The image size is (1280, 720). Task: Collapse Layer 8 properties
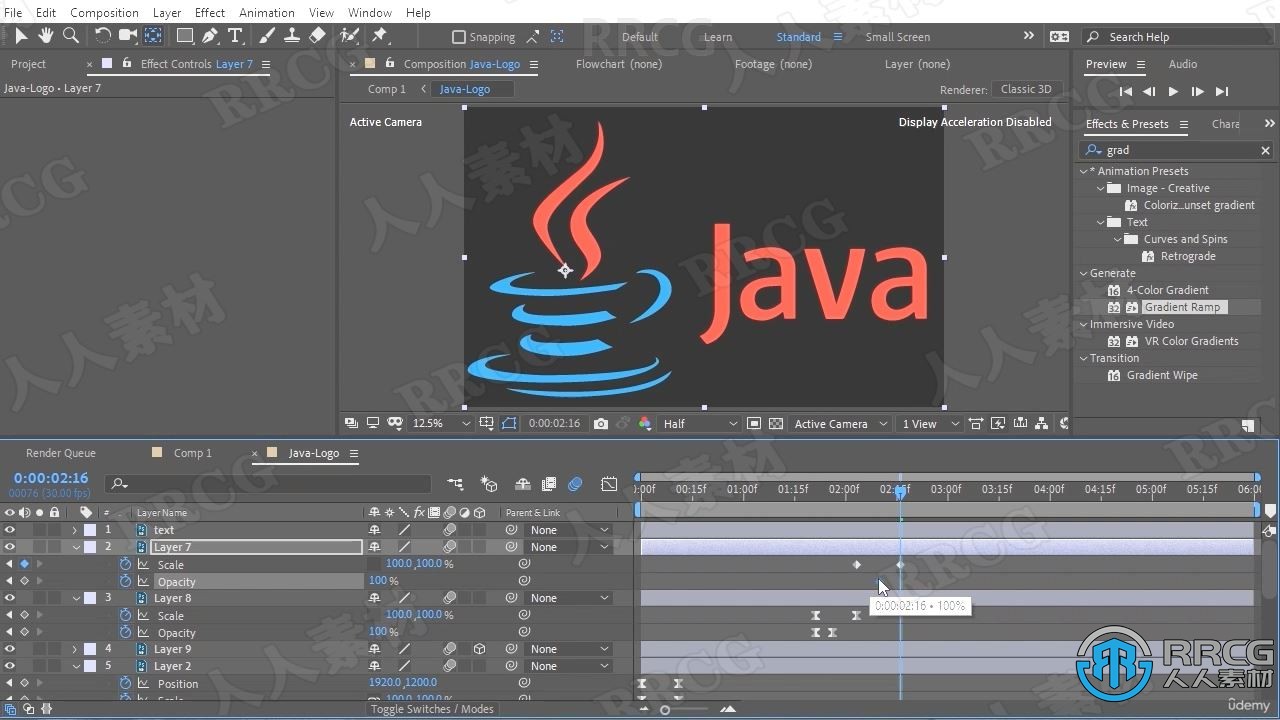[x=75, y=598]
